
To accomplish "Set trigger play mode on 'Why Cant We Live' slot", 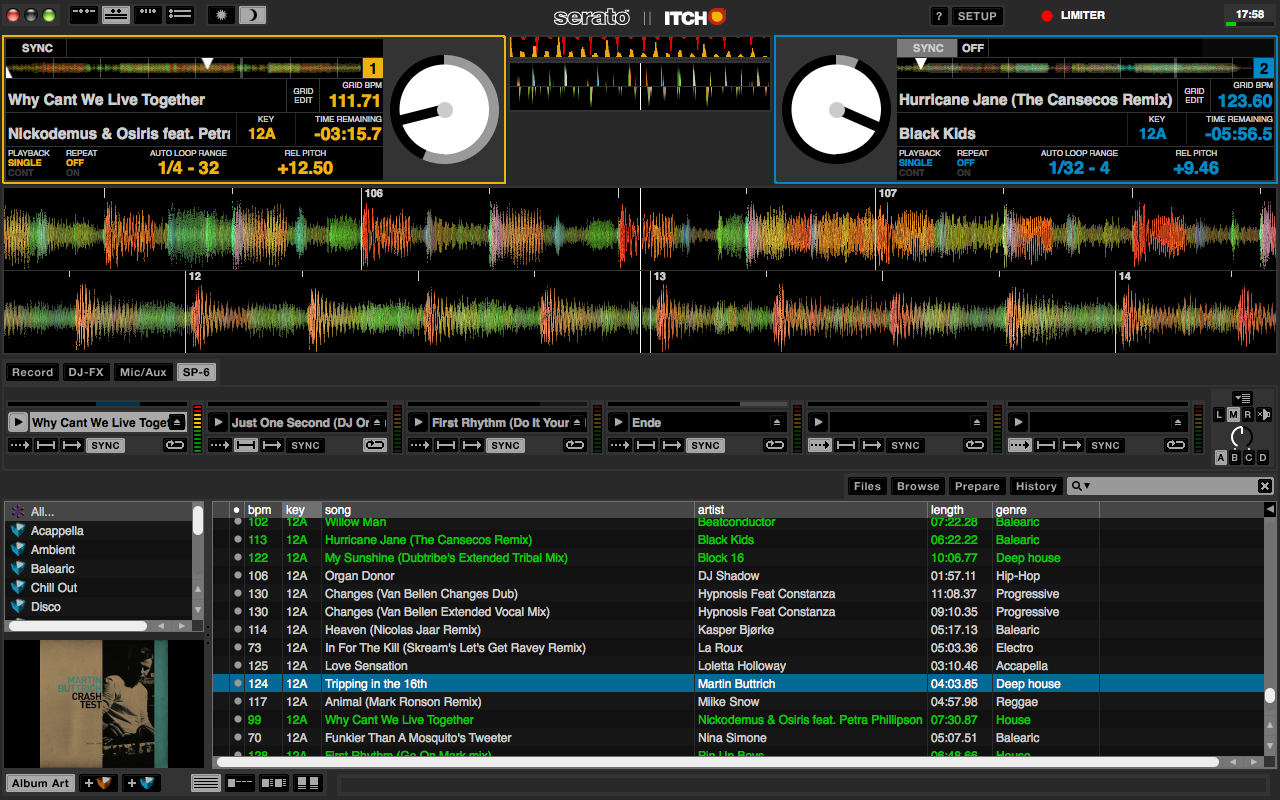I will tap(20, 445).
